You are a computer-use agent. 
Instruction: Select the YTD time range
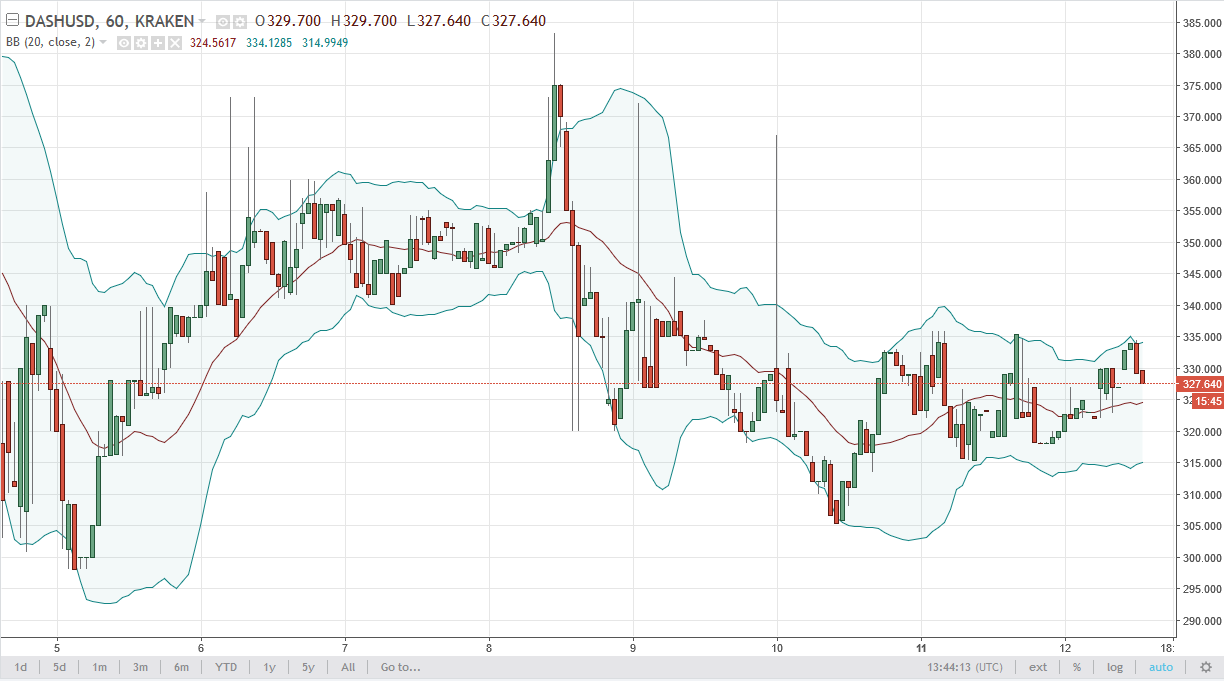point(225,667)
